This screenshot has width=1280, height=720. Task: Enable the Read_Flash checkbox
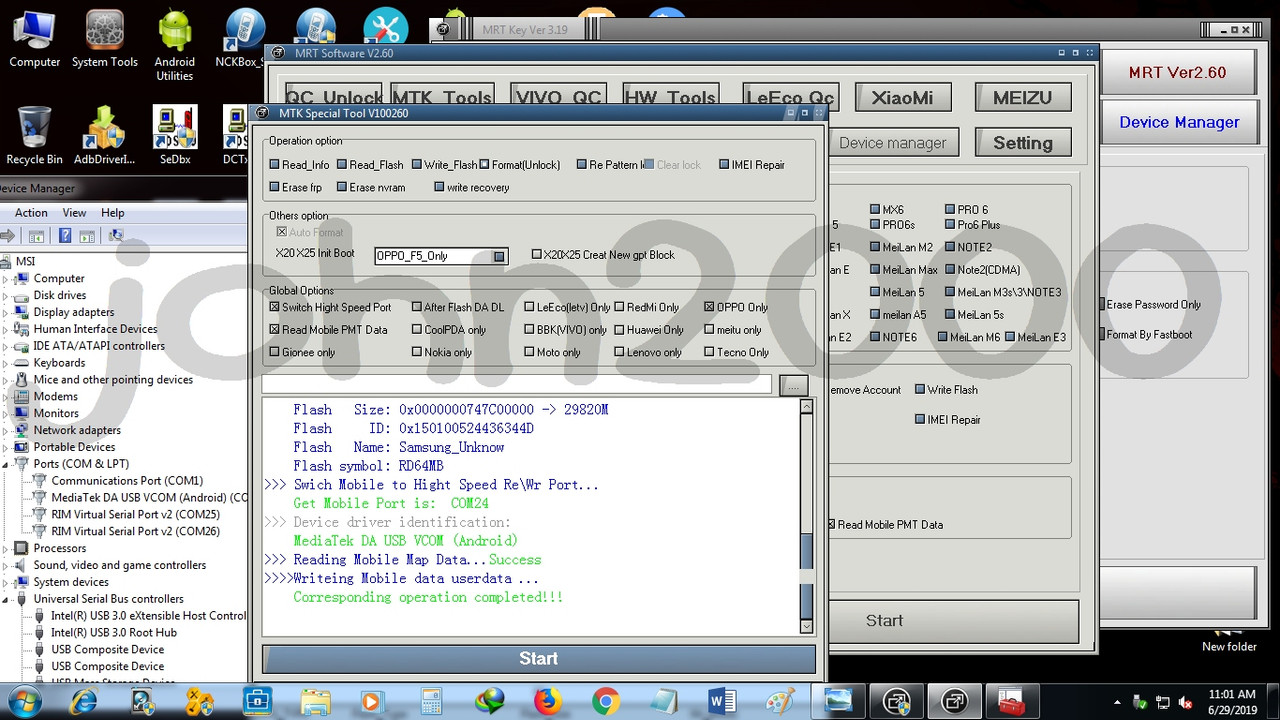coord(342,165)
